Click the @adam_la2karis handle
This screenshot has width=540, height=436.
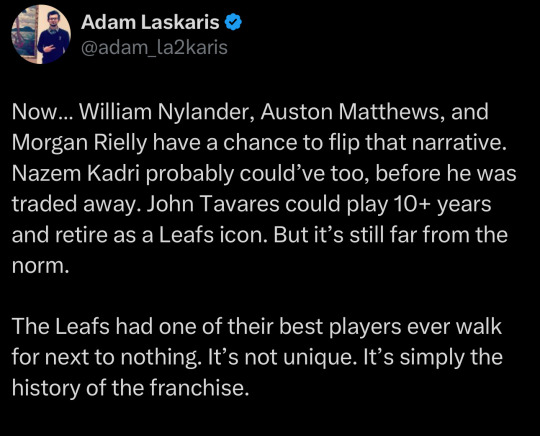pyautogui.click(x=154, y=48)
